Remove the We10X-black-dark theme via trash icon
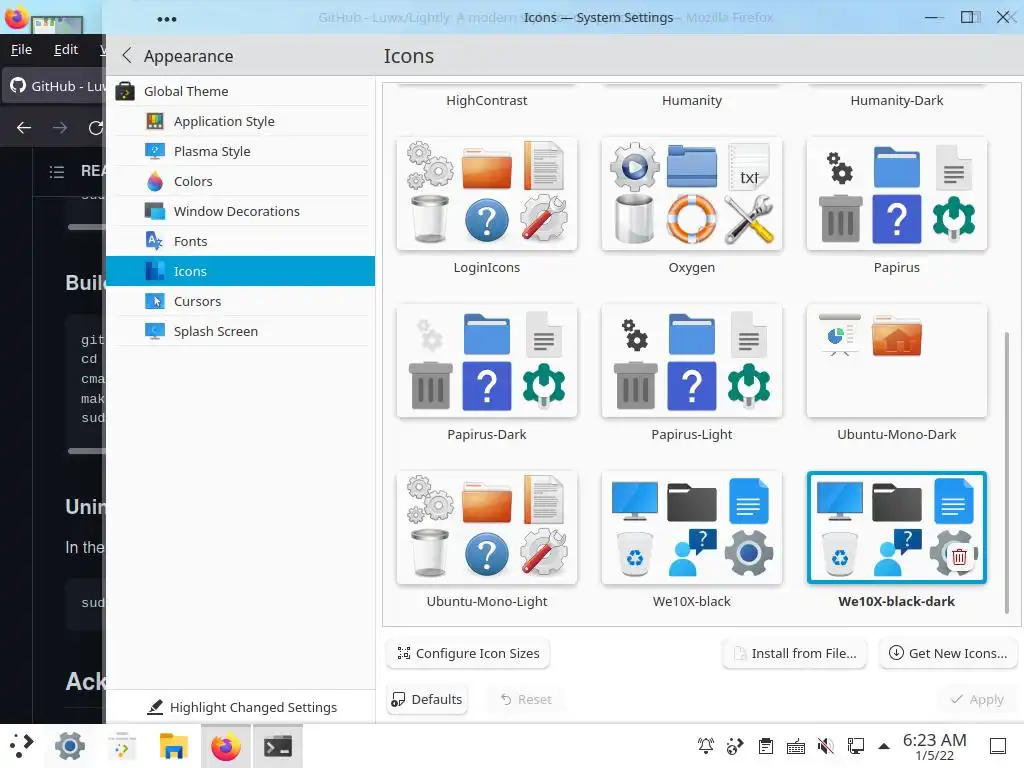The image size is (1024, 768). (959, 557)
